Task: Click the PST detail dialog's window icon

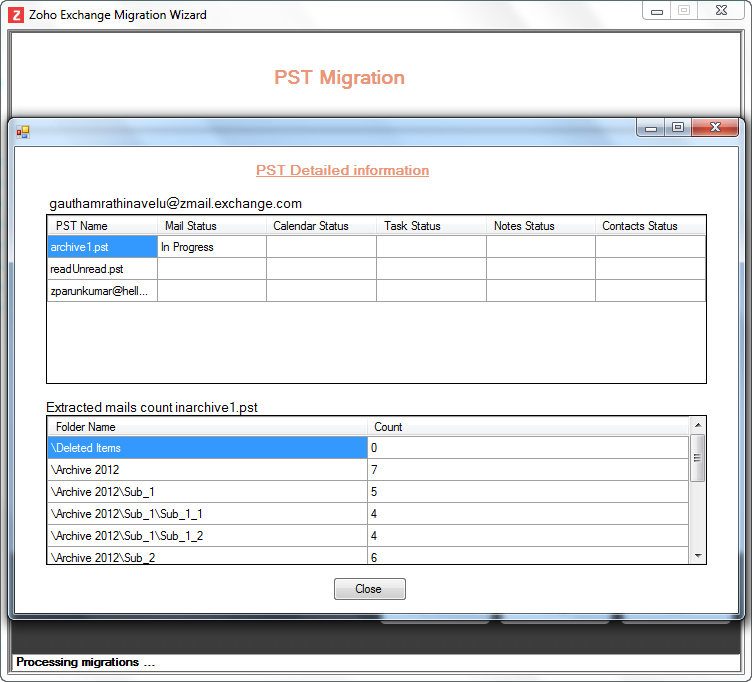Action: click(x=23, y=132)
